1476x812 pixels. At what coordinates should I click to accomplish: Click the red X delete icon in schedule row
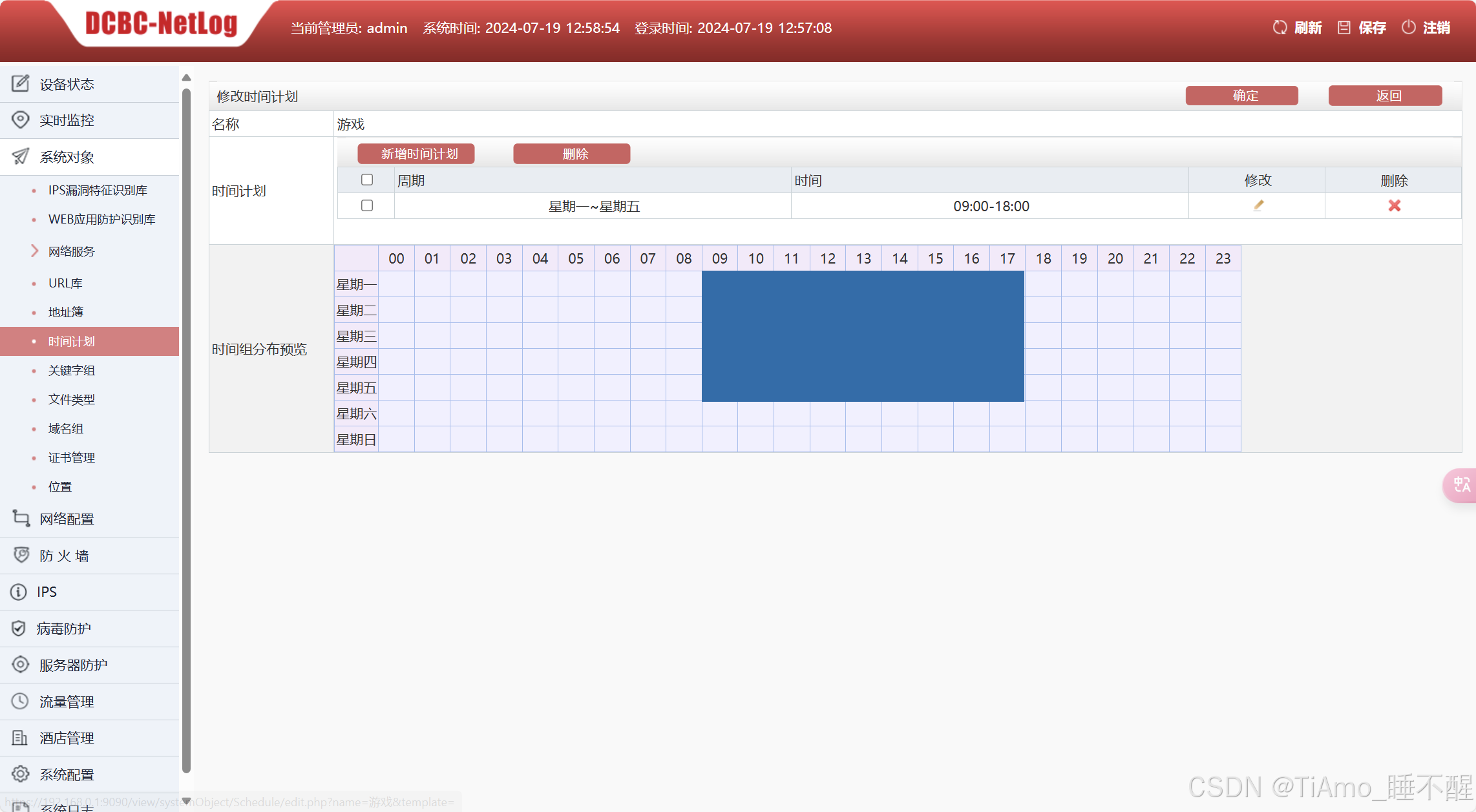click(1395, 205)
